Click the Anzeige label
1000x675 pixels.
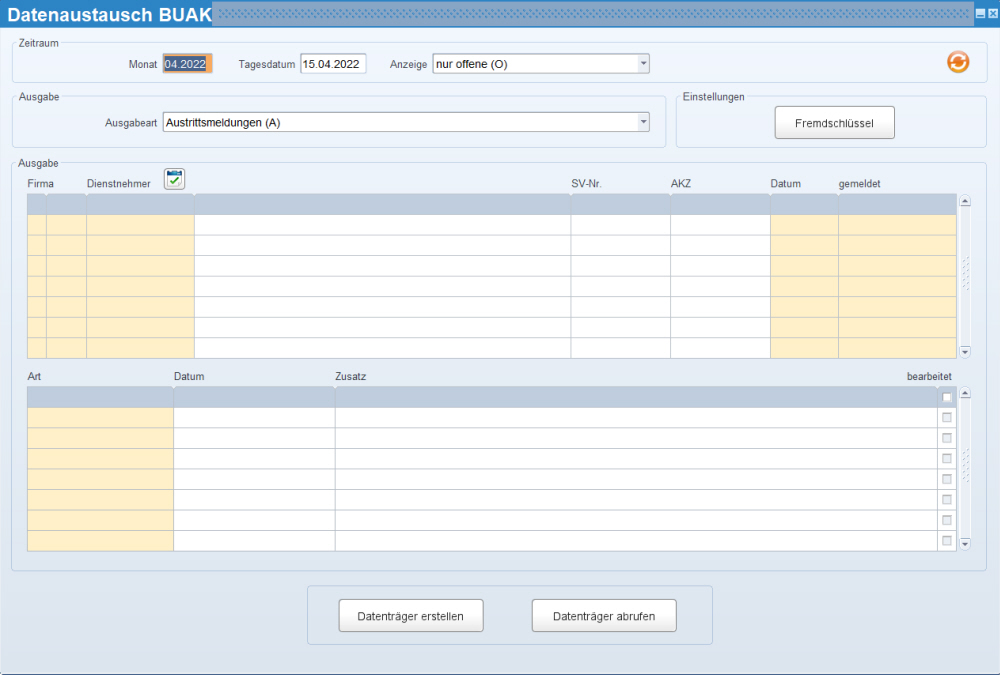[408, 64]
